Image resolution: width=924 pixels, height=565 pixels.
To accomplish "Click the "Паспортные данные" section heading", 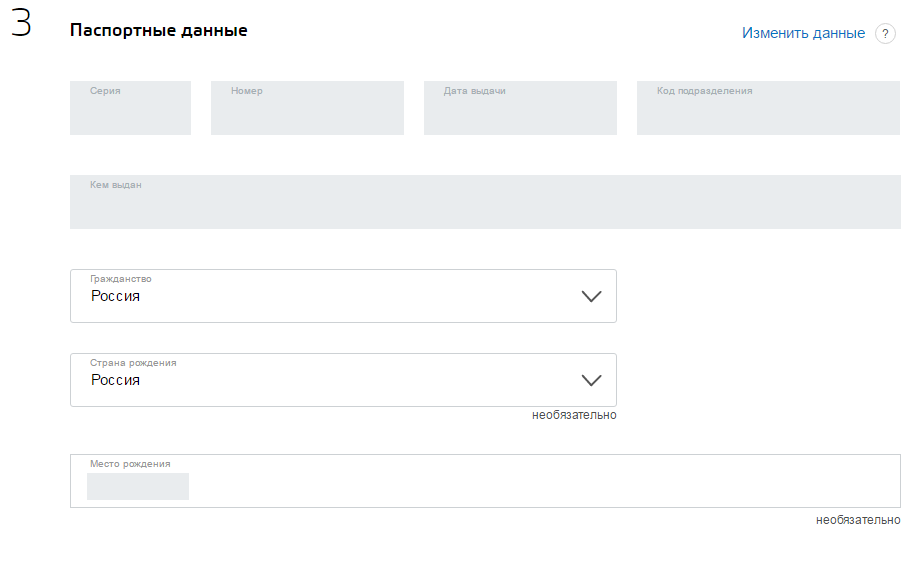I will click(158, 31).
